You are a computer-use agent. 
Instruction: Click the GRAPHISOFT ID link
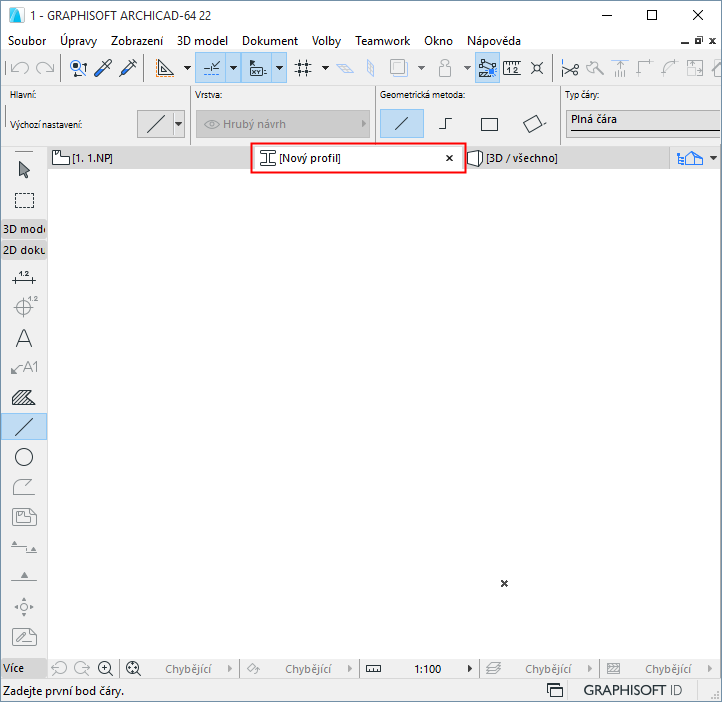click(633, 690)
